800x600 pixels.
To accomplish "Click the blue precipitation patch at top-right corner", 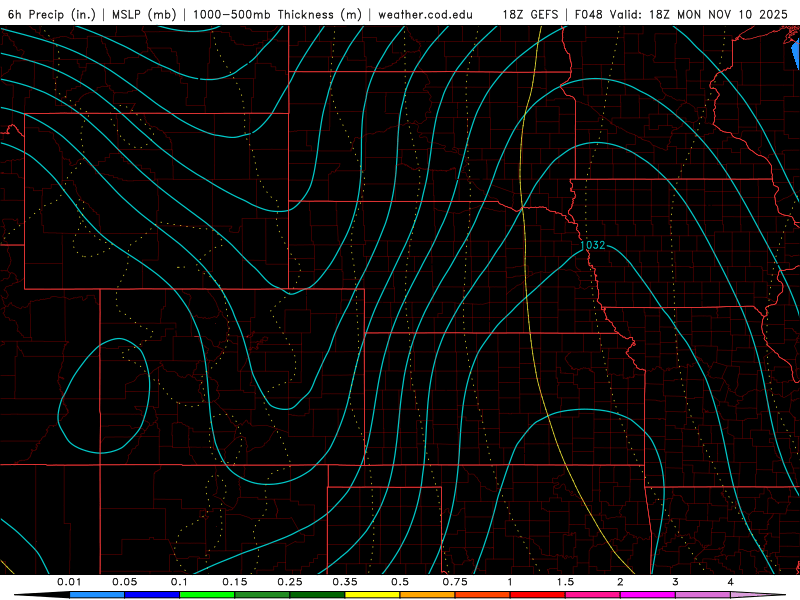I will [796, 55].
